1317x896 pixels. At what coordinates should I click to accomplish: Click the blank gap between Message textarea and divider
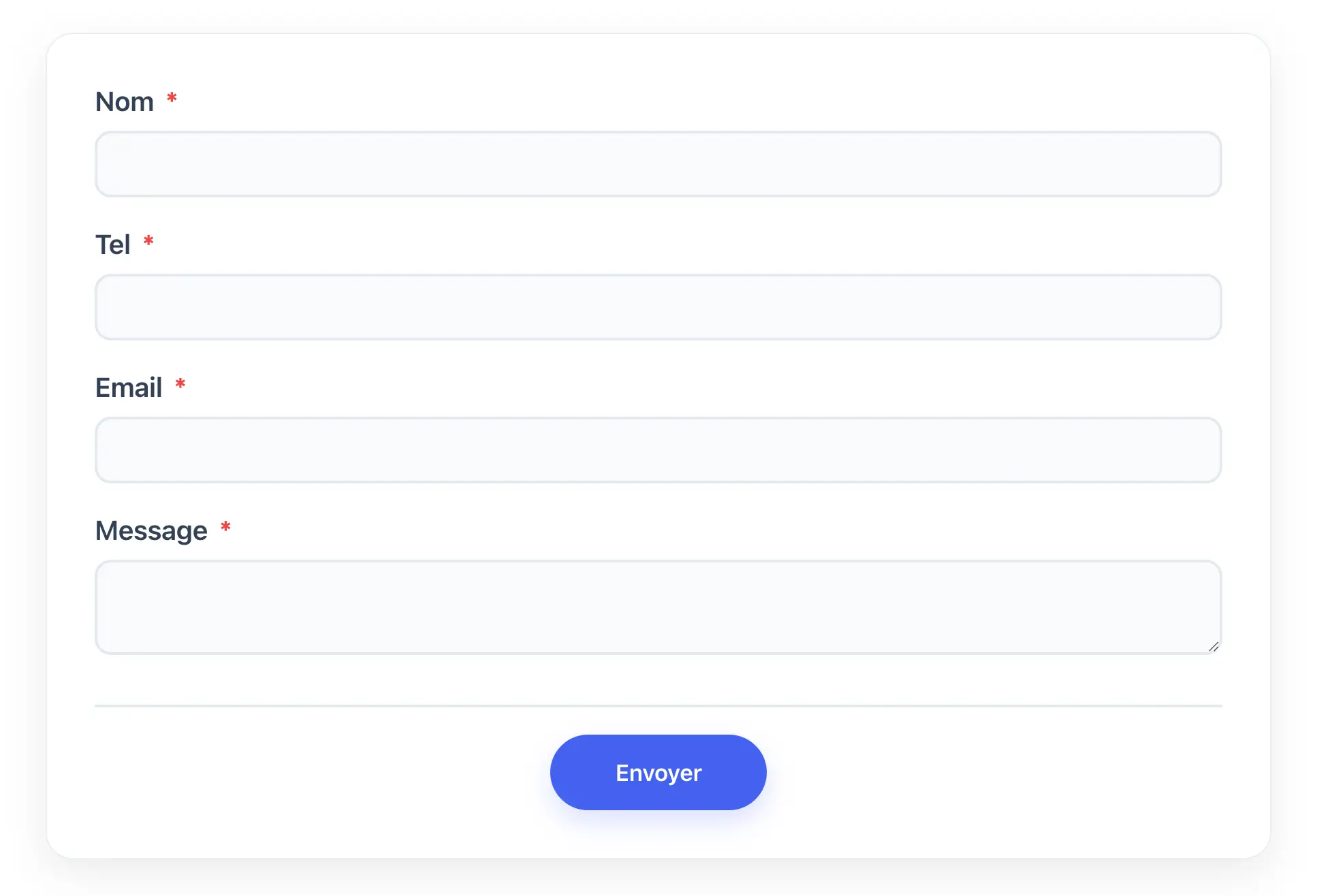658,679
